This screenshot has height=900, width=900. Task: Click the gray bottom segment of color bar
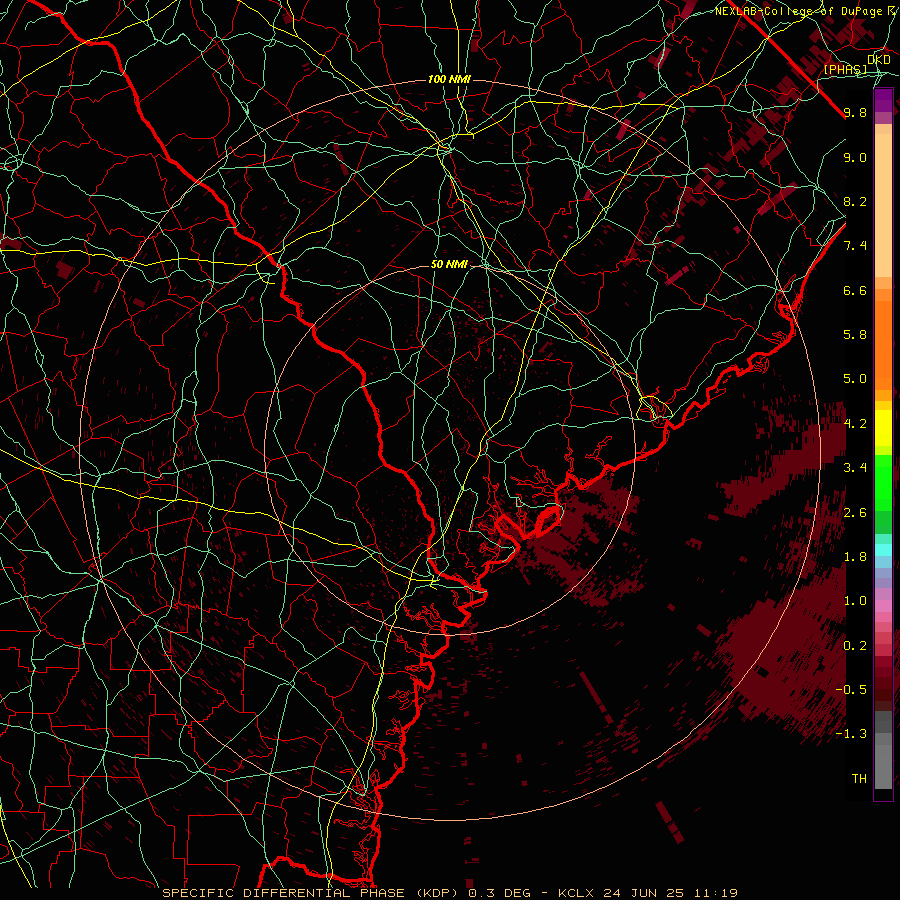883,763
